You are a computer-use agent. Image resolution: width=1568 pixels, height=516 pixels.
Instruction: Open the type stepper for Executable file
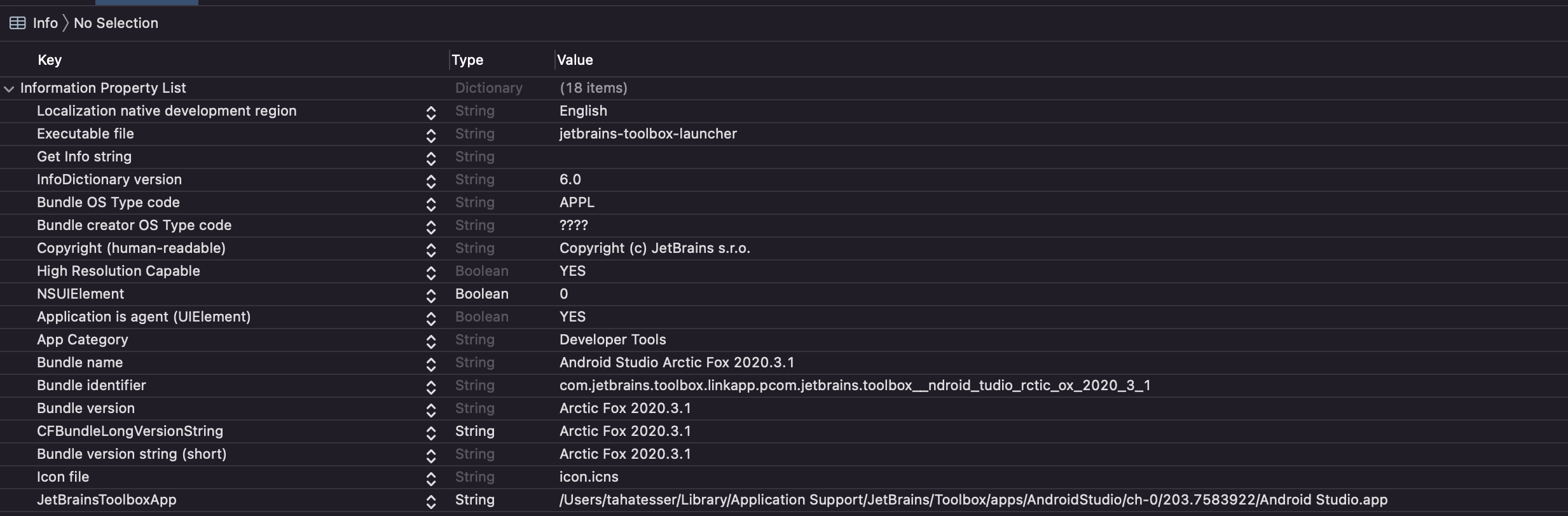click(x=432, y=134)
